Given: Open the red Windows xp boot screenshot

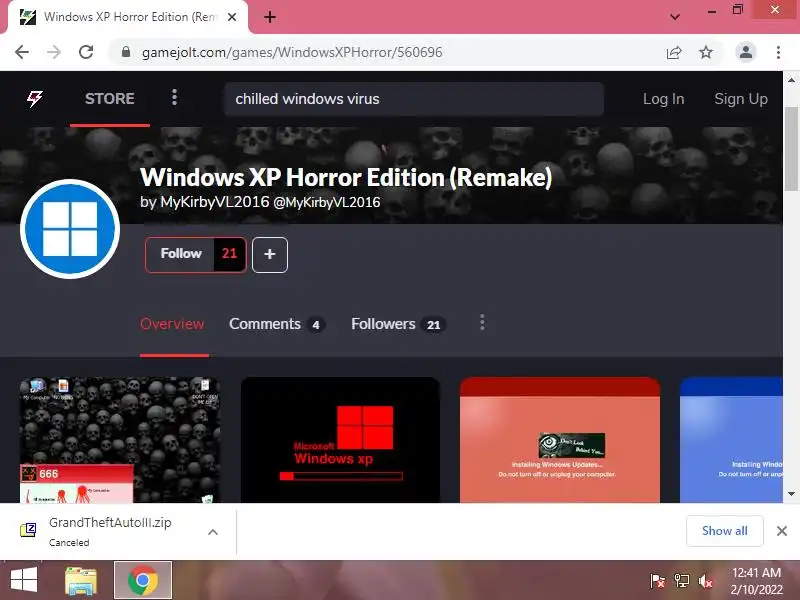Looking at the screenshot, I should pos(340,440).
